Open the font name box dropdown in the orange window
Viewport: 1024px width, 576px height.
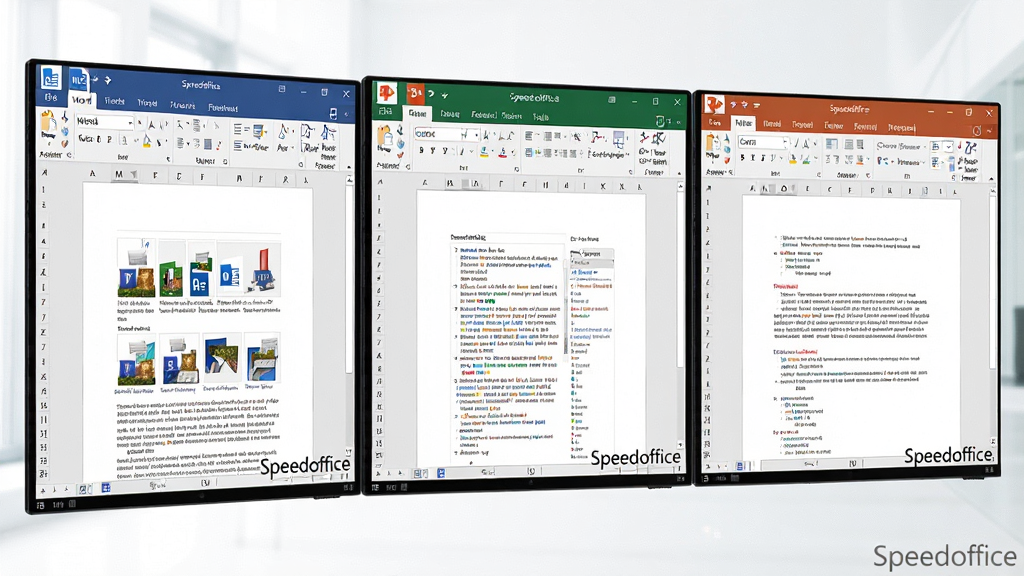(x=786, y=142)
